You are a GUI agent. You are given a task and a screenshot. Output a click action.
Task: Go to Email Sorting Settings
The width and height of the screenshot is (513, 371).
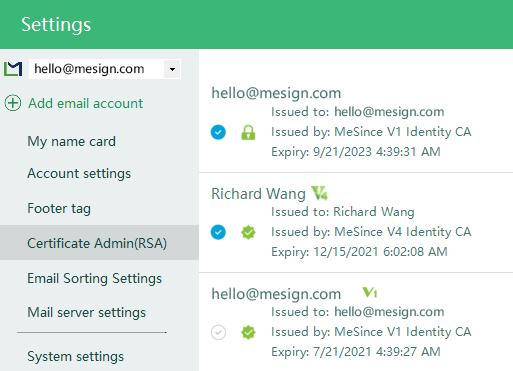pyautogui.click(x=94, y=278)
